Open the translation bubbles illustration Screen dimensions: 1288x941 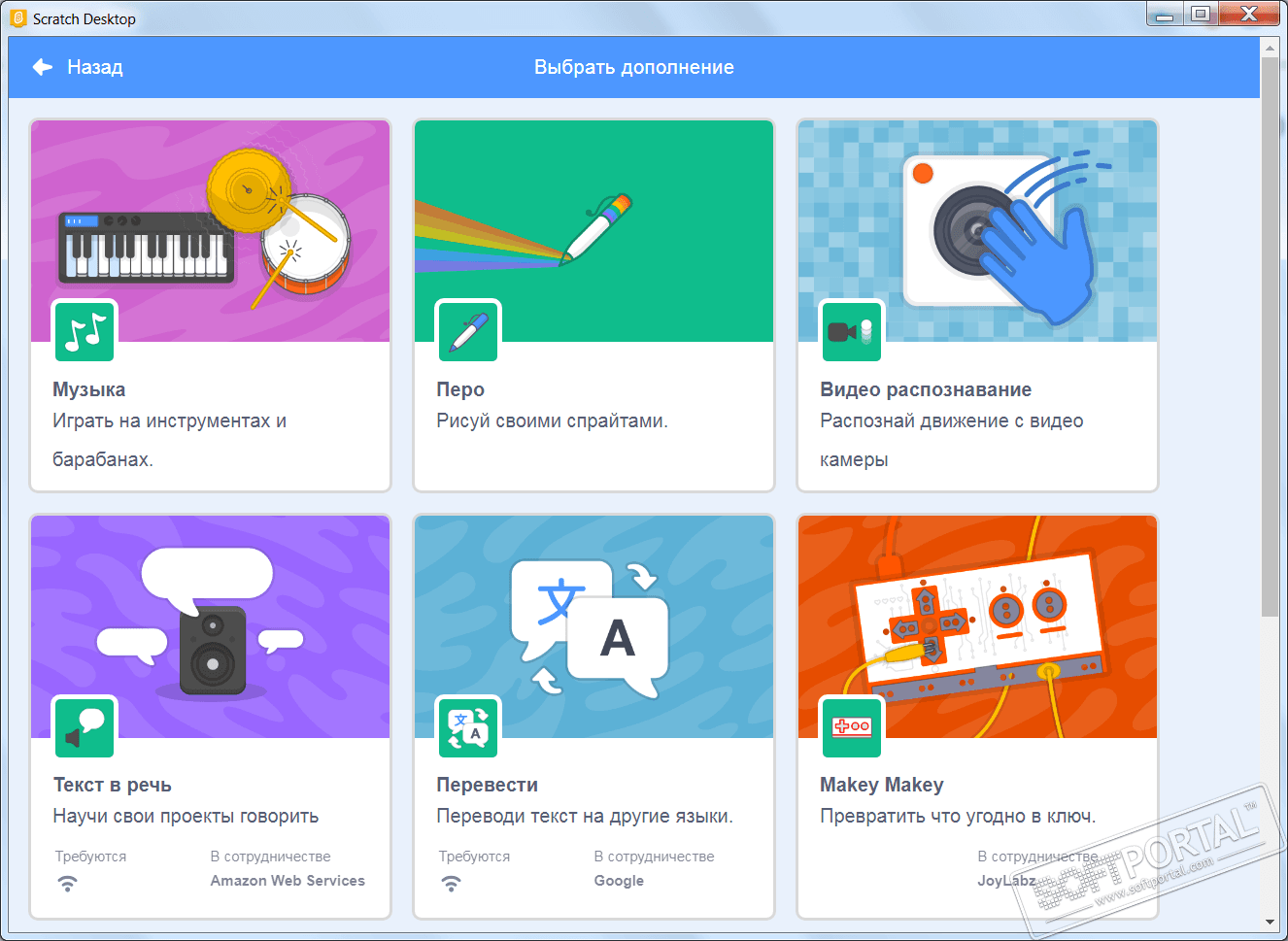594,627
